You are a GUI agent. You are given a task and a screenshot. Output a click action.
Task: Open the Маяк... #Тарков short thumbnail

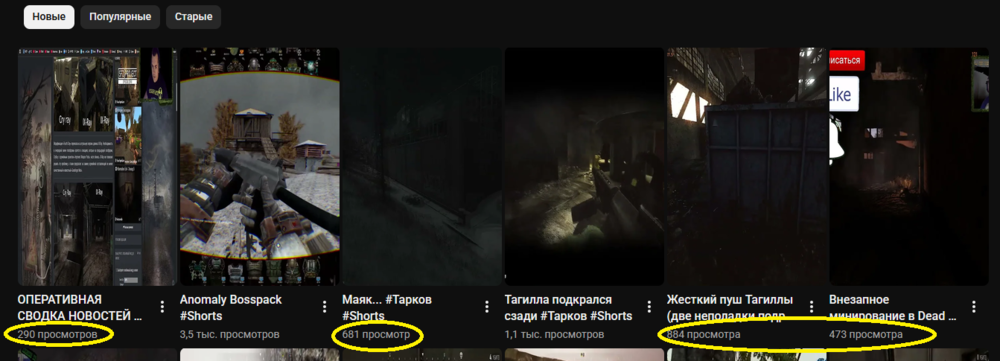422,166
